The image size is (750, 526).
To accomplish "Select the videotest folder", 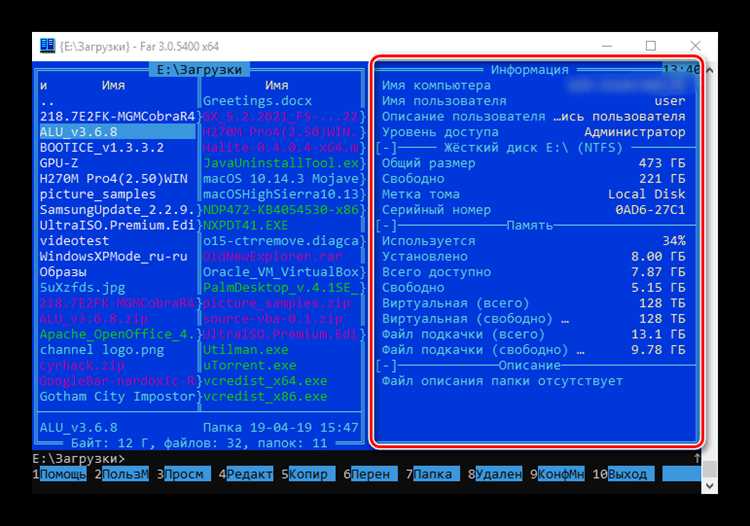I will [x=75, y=241].
